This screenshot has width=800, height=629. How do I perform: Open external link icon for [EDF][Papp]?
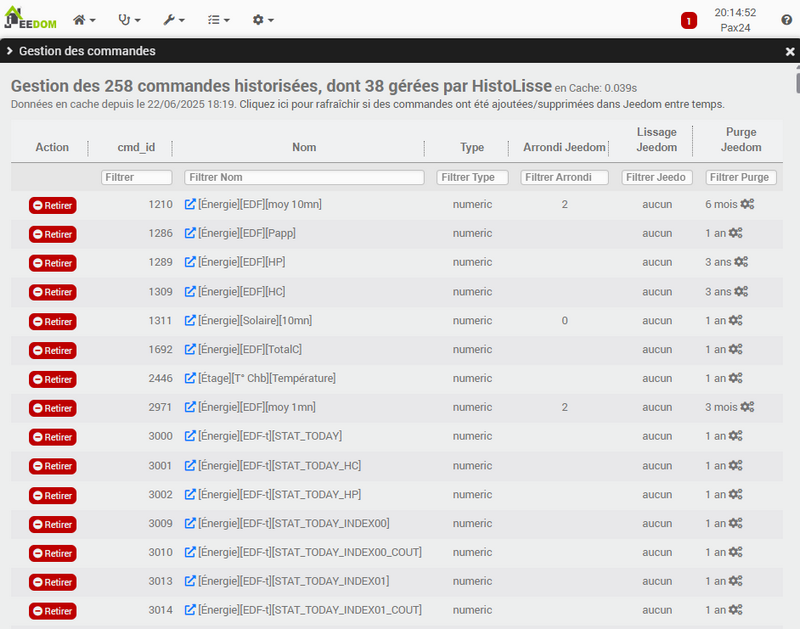(x=190, y=233)
